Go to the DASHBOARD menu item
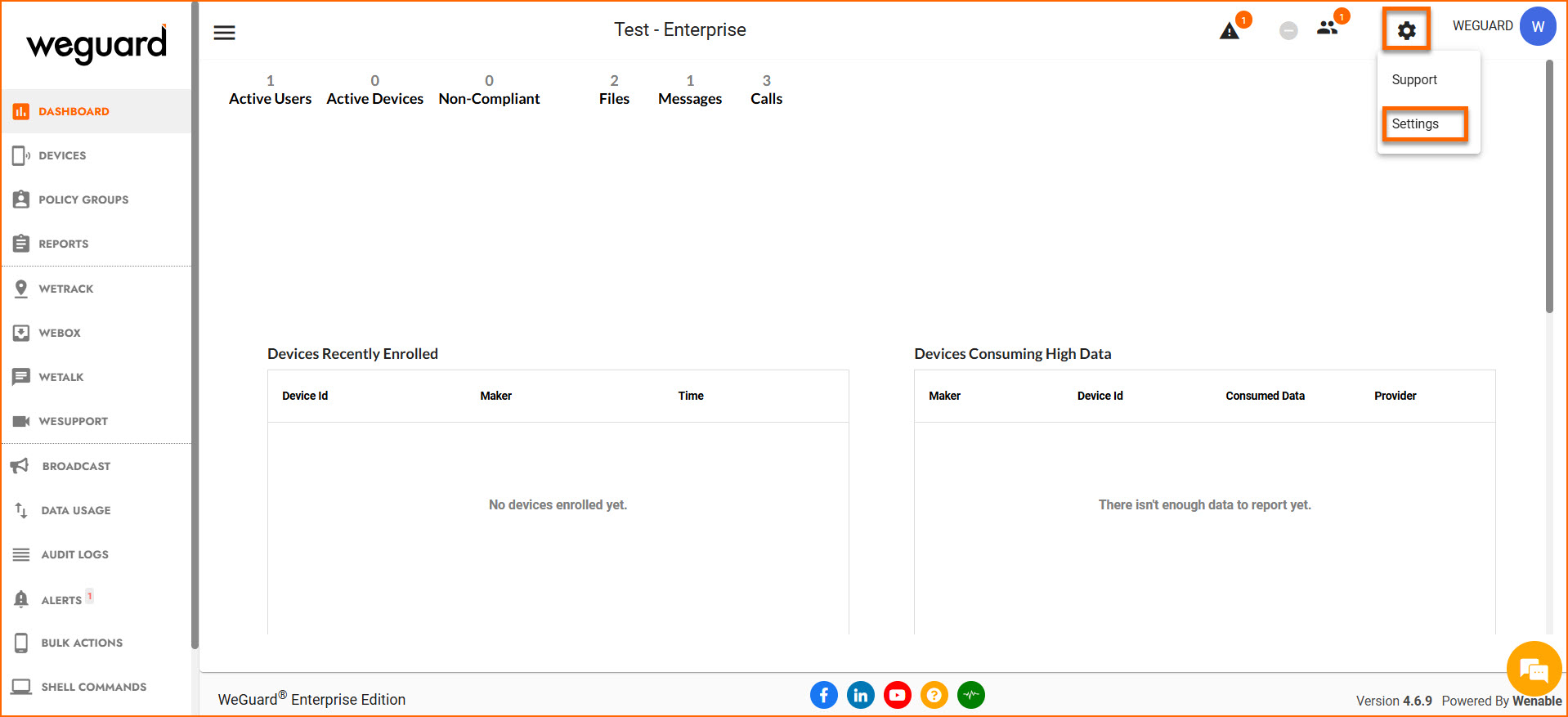Viewport: 1568px width, 717px height. click(96, 111)
